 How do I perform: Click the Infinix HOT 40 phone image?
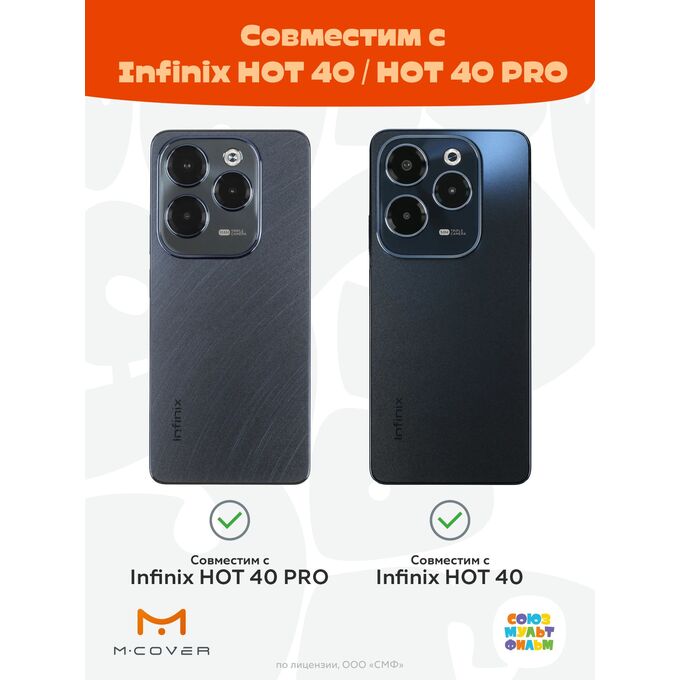(x=450, y=307)
